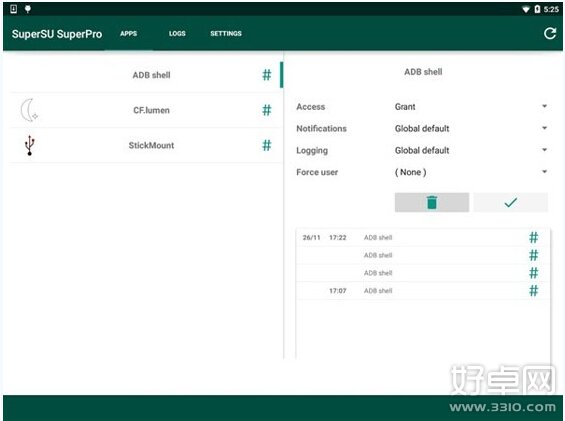Click the Wi-Fi status bar icon
Screen dimensions: 565x421
[526, 9]
